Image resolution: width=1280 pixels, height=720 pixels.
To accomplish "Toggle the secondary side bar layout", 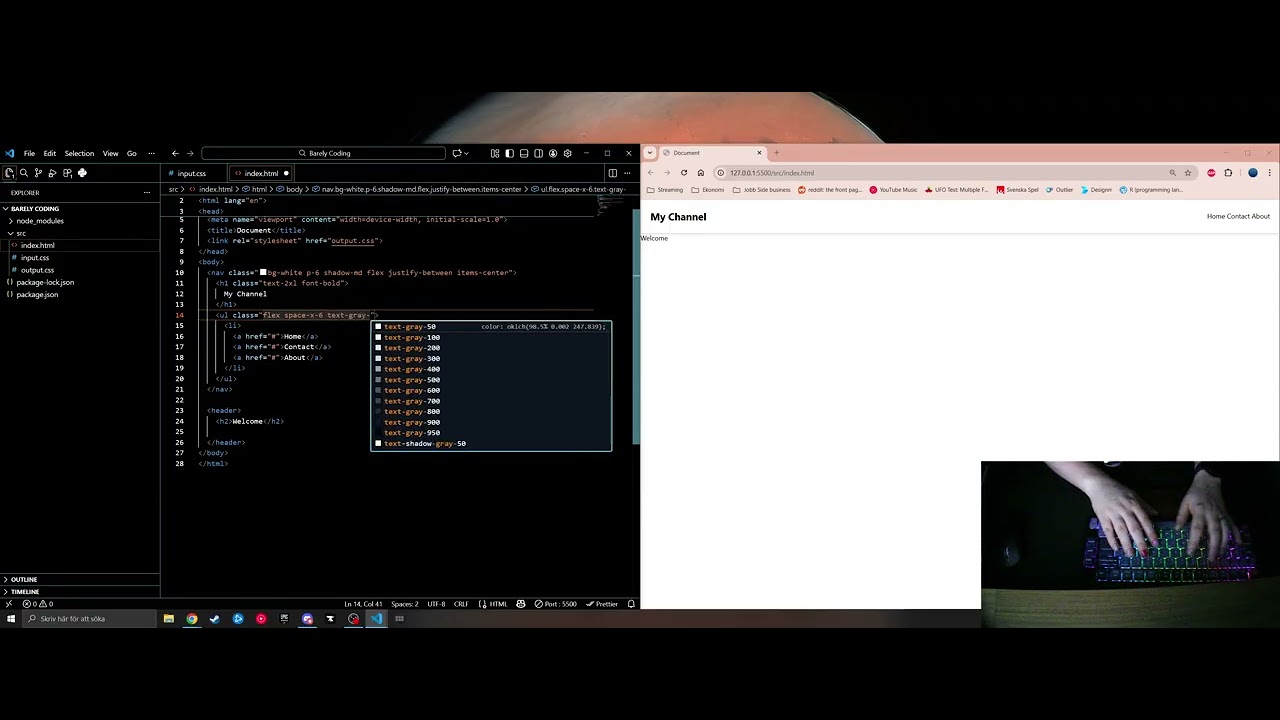I will (538, 153).
